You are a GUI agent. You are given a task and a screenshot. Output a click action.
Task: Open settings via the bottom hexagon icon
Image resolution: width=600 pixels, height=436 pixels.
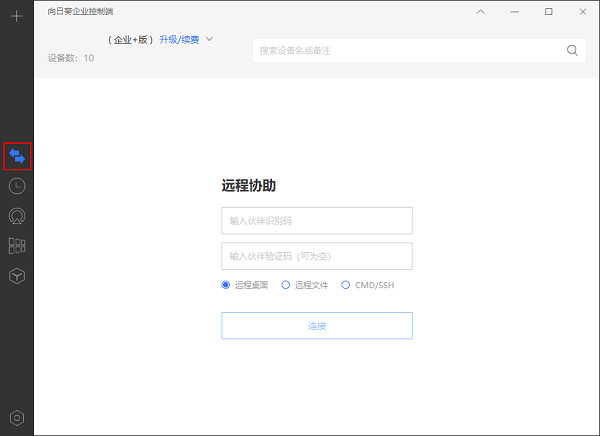[x=17, y=417]
